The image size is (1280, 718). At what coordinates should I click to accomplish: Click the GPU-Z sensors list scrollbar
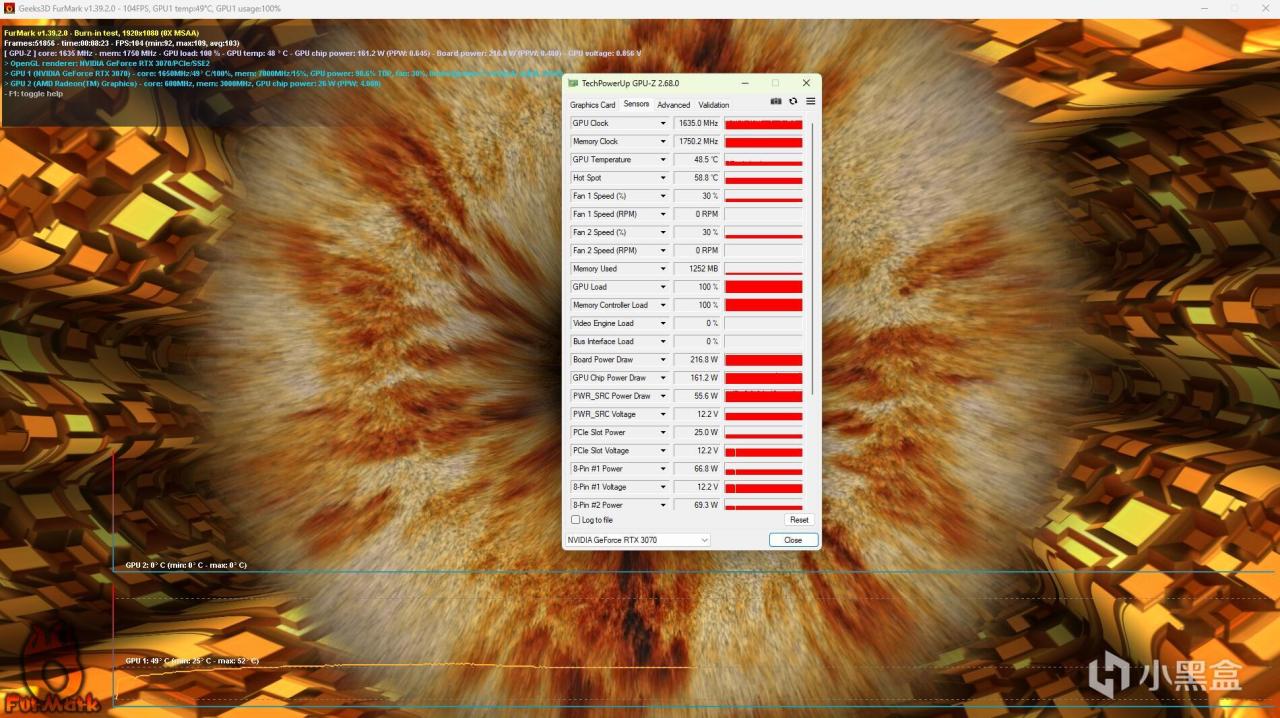[x=812, y=258]
